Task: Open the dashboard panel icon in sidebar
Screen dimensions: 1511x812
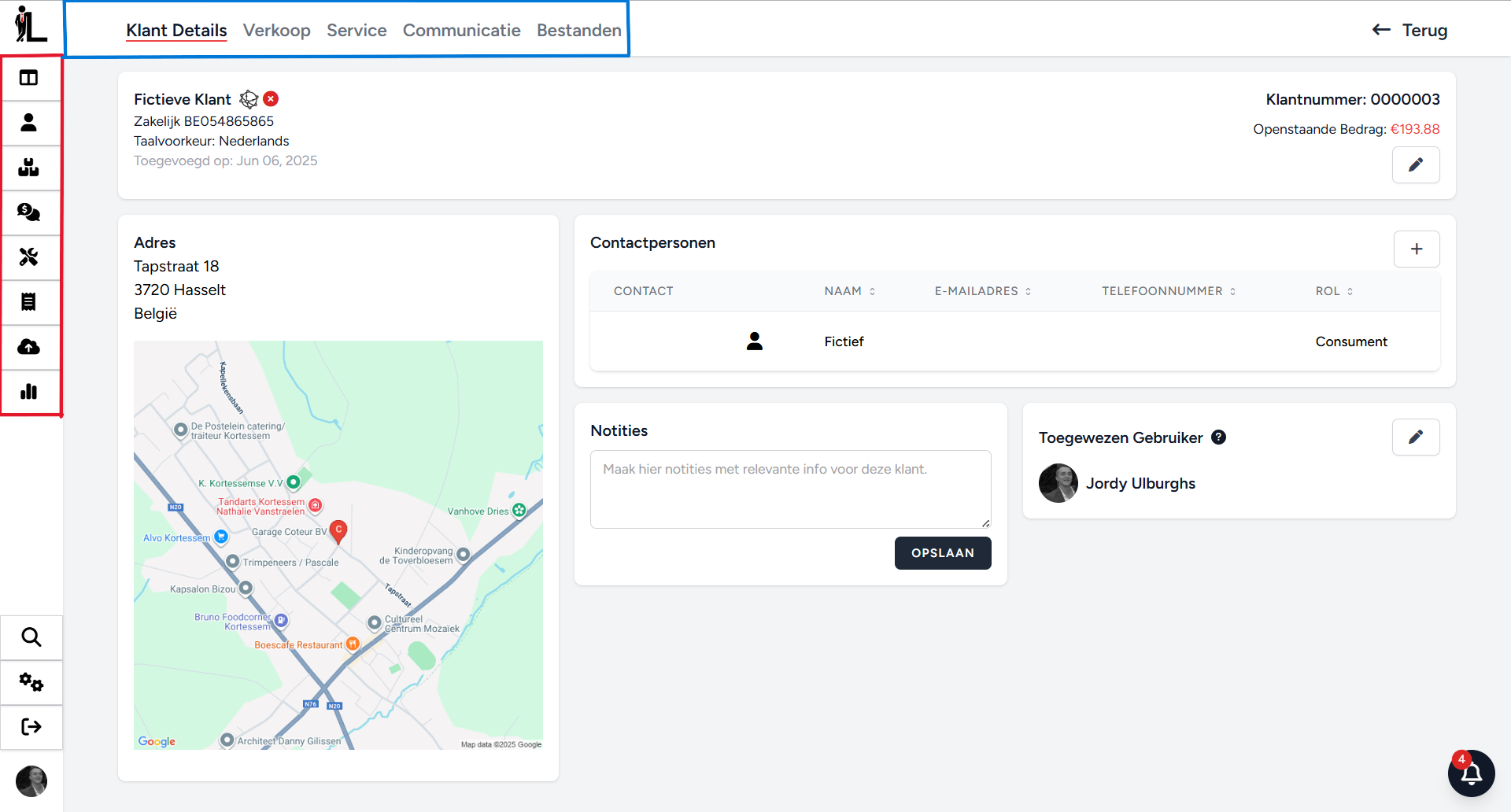Action: (29, 78)
